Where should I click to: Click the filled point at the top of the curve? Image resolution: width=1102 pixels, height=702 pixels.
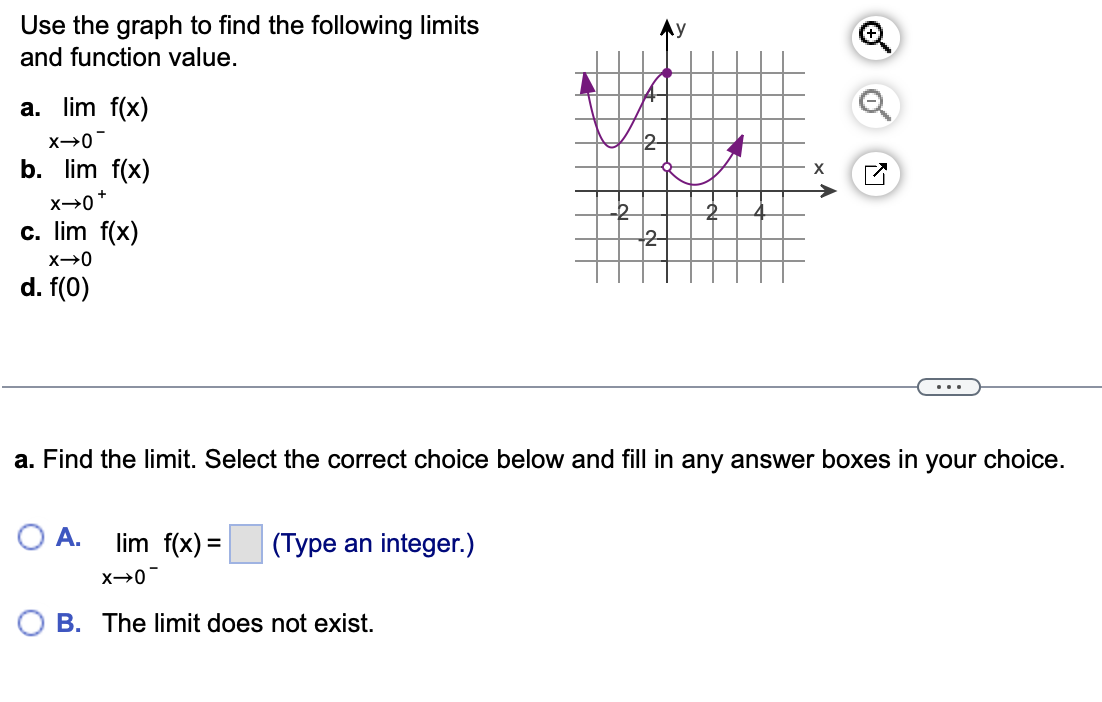pyautogui.click(x=667, y=71)
